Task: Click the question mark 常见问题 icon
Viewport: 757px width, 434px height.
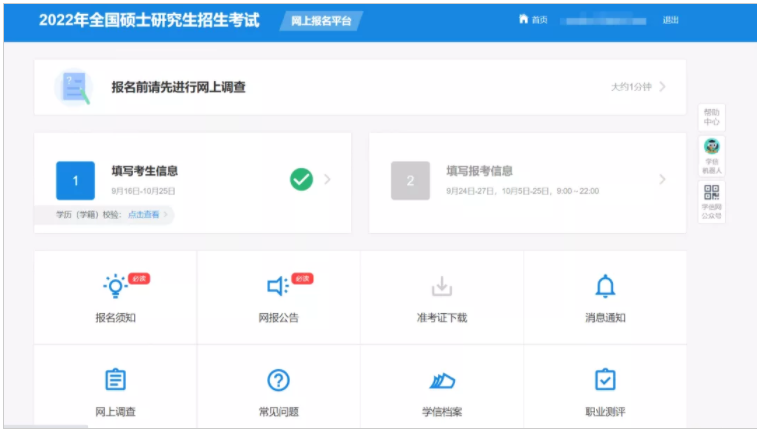Action: (279, 380)
